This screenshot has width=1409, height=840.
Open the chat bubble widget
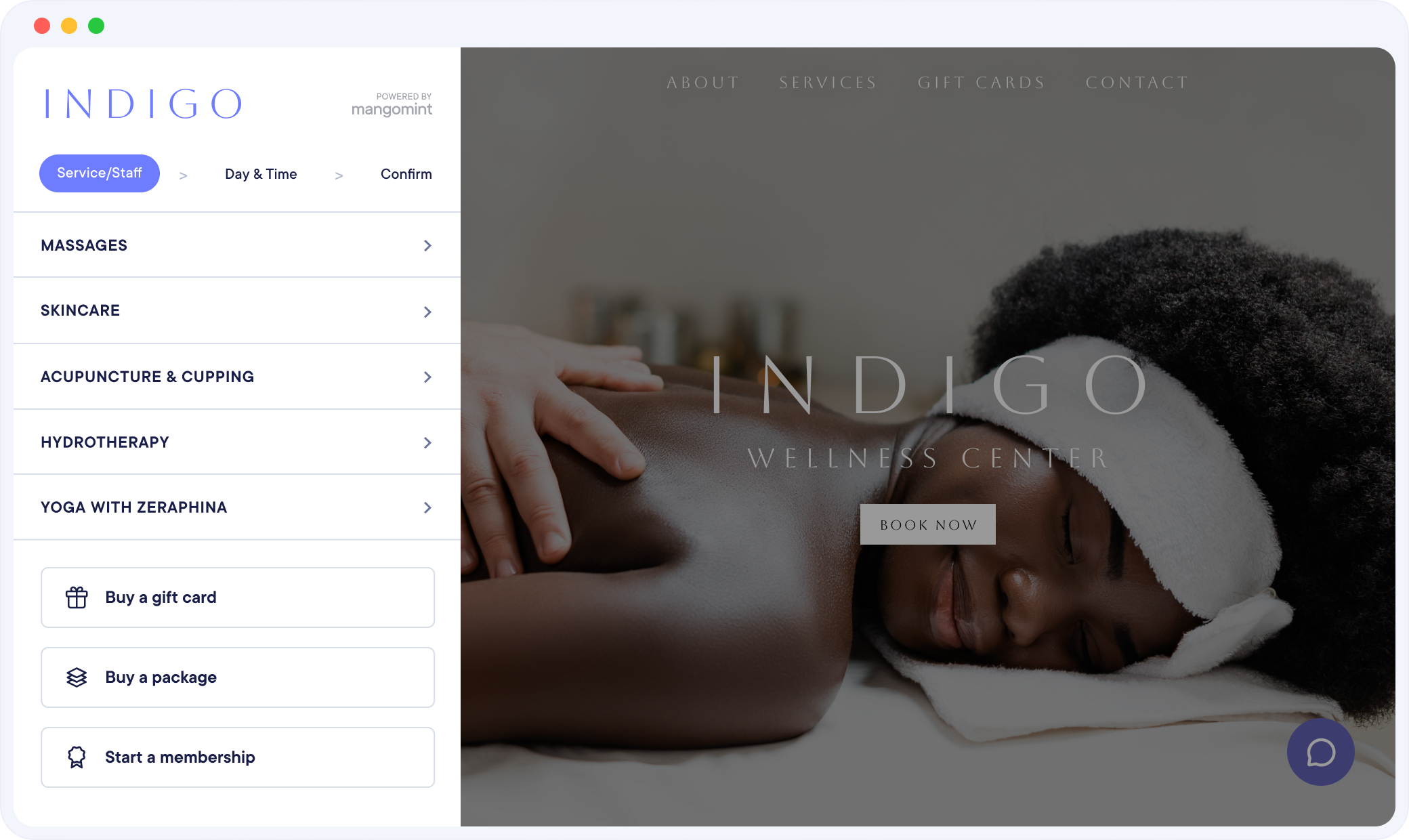tap(1320, 752)
